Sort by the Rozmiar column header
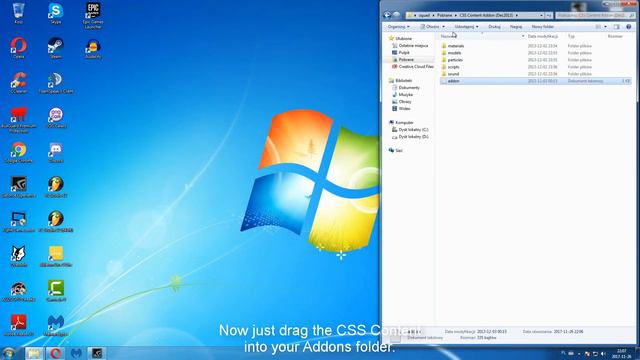This screenshot has height=360, width=640. (615, 36)
